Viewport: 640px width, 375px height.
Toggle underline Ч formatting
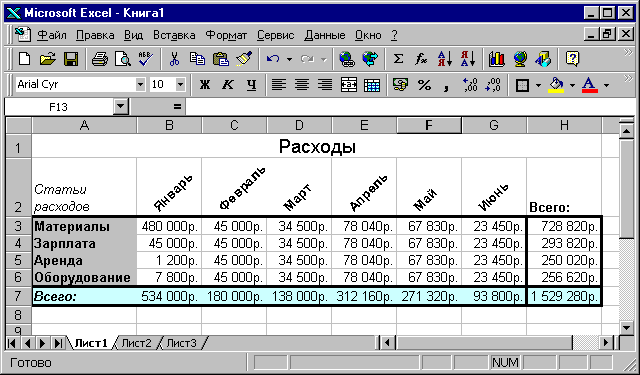pos(251,85)
